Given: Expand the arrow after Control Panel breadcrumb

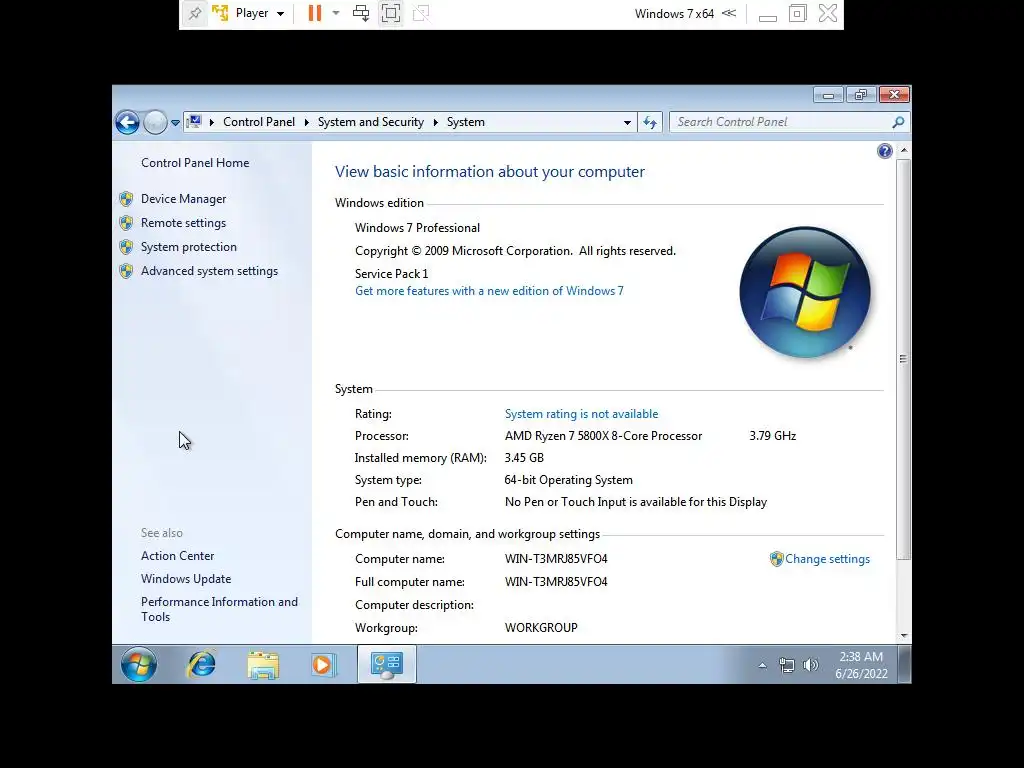Looking at the screenshot, I should click(x=306, y=122).
